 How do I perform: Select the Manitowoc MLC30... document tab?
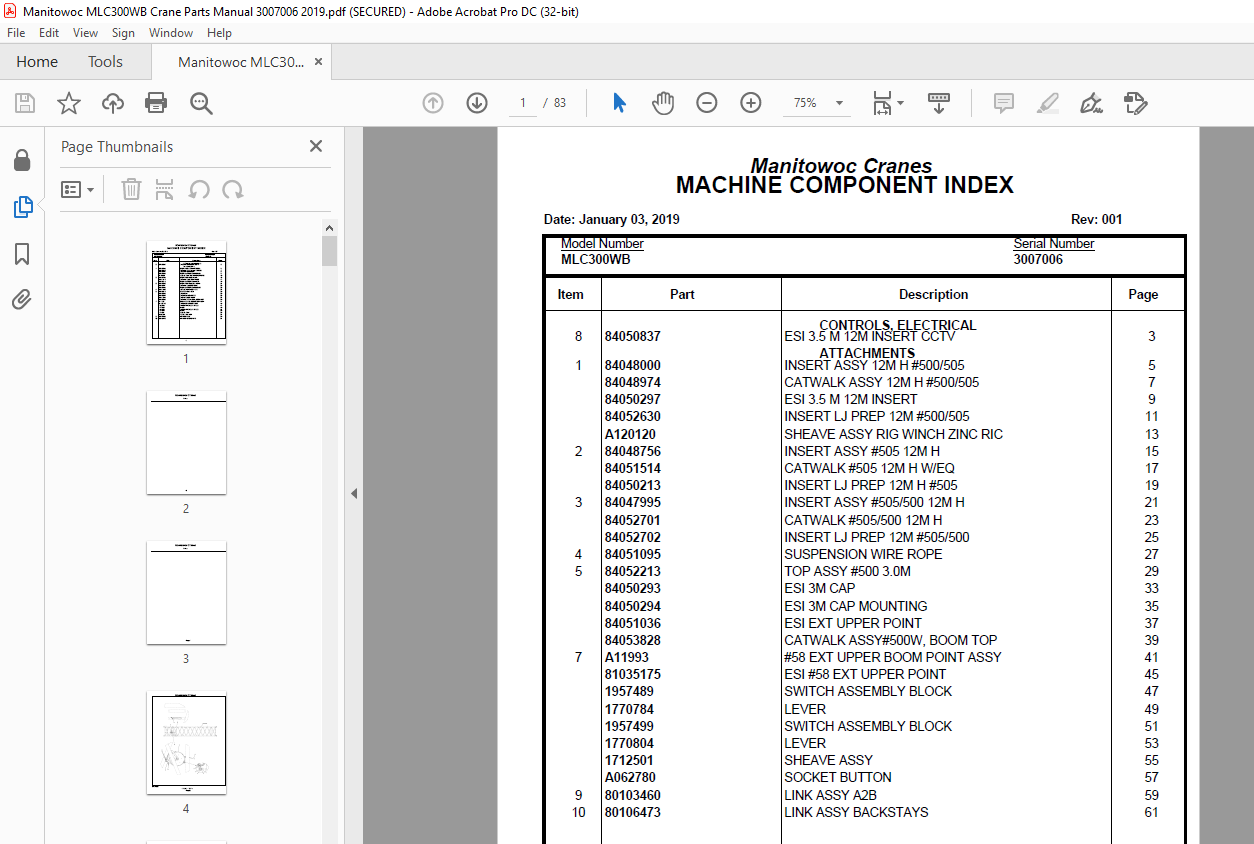point(241,62)
